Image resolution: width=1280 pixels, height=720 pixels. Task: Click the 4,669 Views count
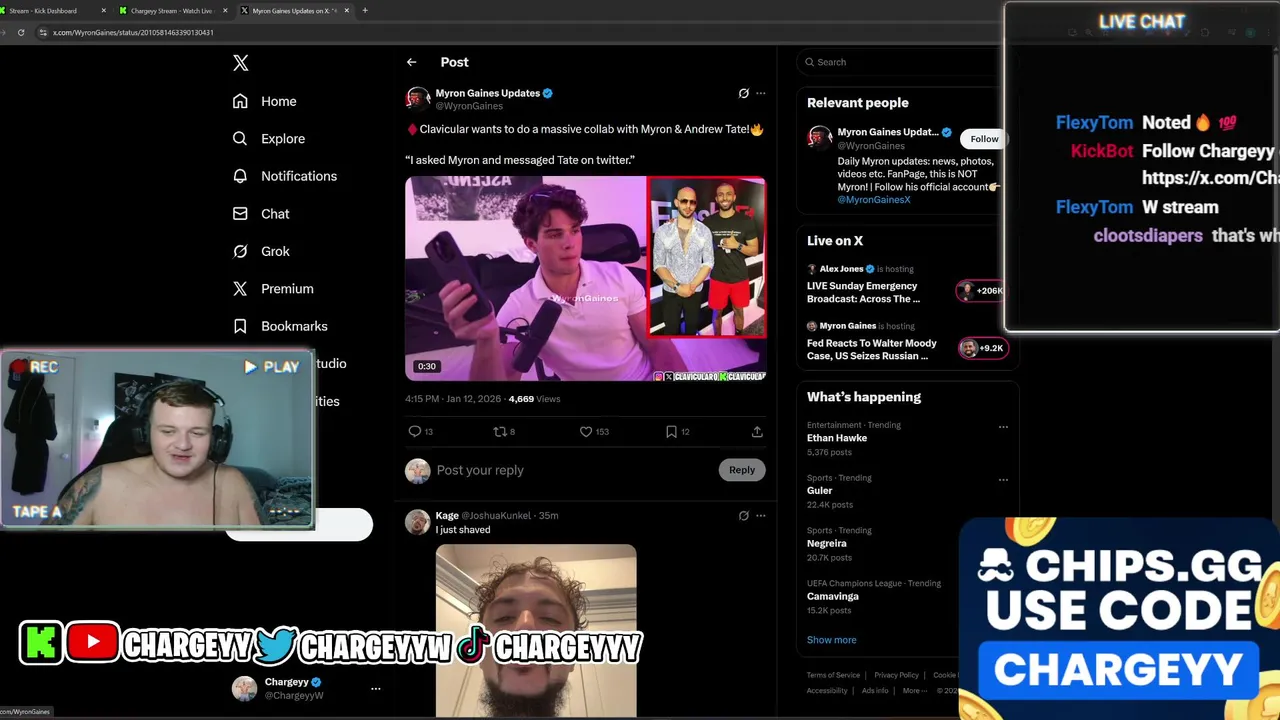click(534, 399)
